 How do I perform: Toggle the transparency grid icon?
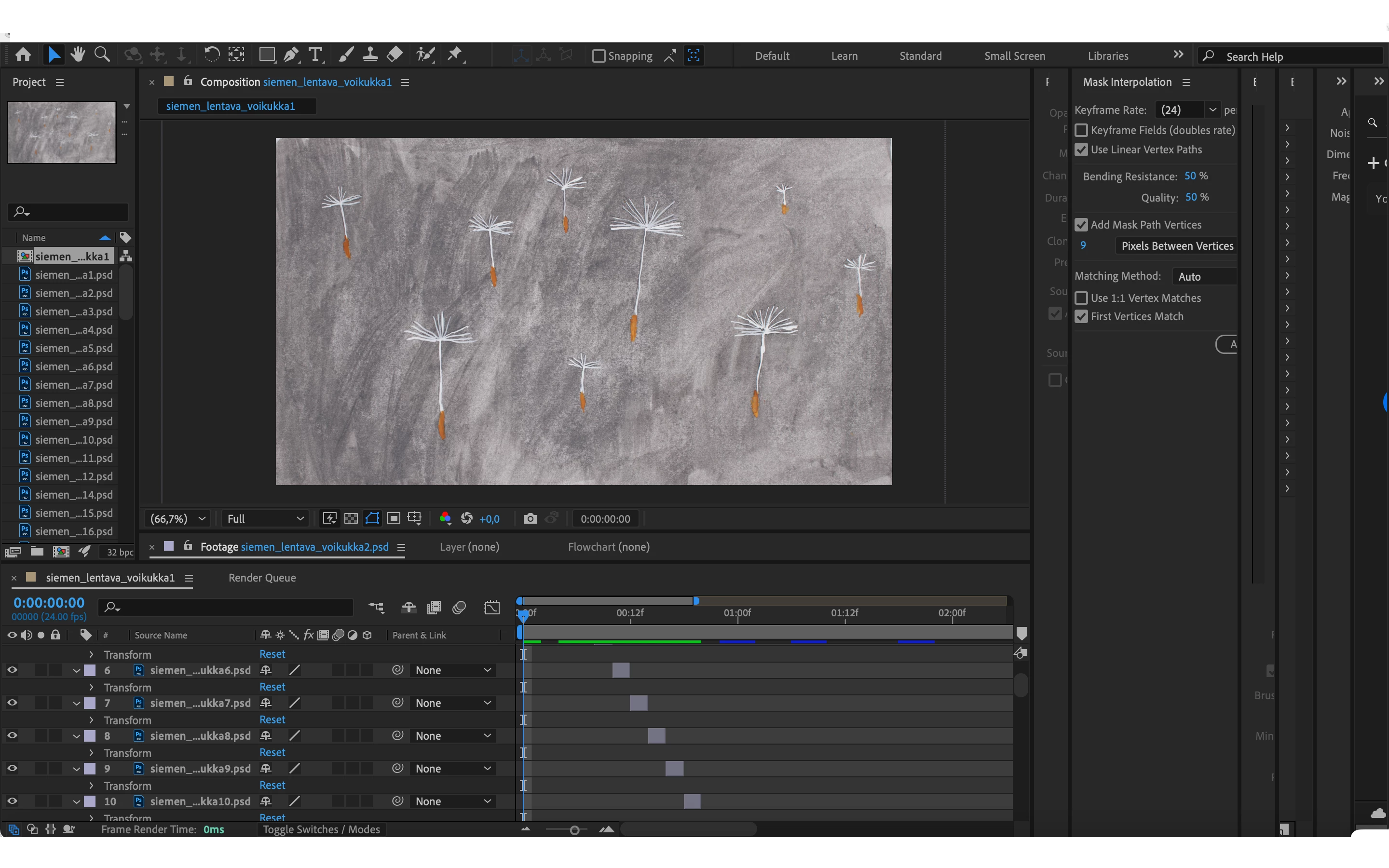pos(351,519)
